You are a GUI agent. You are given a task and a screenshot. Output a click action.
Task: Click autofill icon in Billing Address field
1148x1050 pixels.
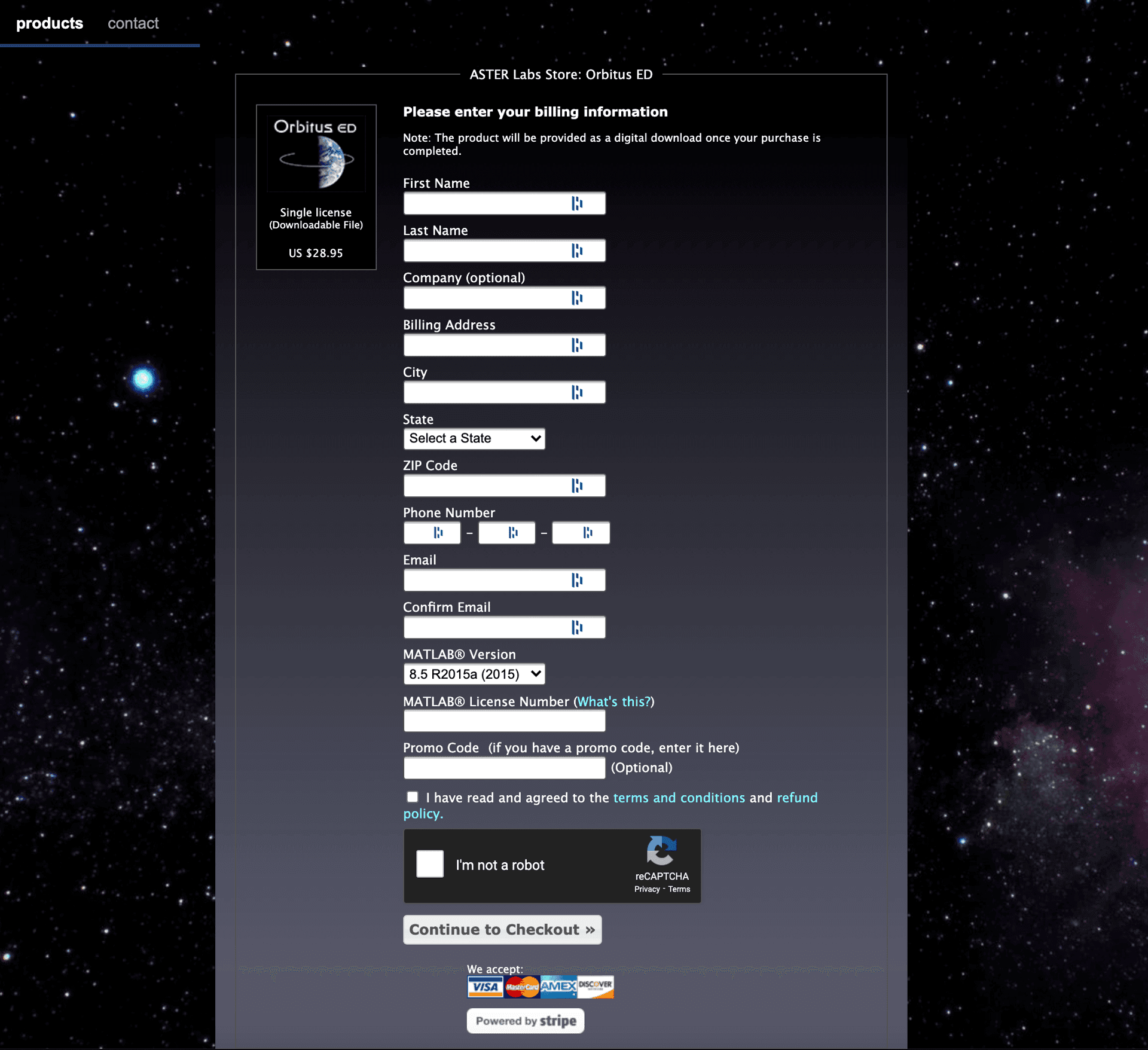(576, 346)
